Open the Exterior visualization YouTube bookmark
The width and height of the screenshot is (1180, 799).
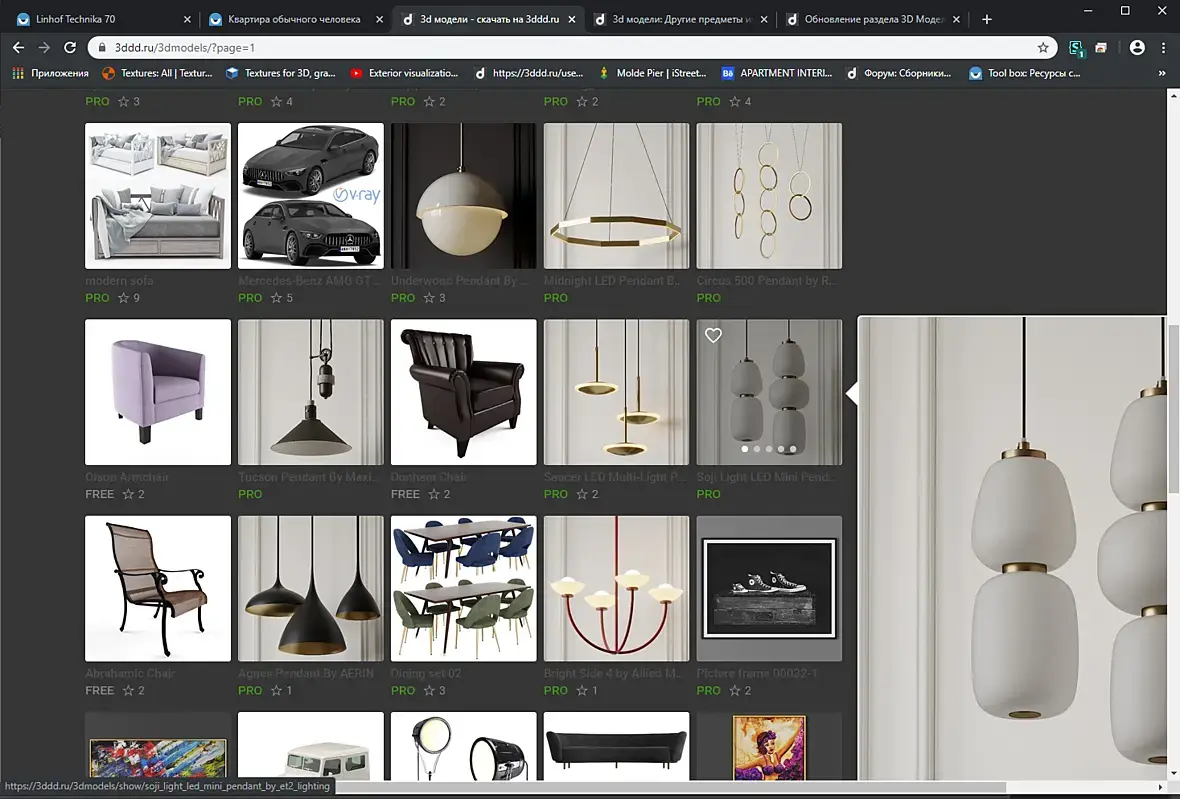click(404, 73)
